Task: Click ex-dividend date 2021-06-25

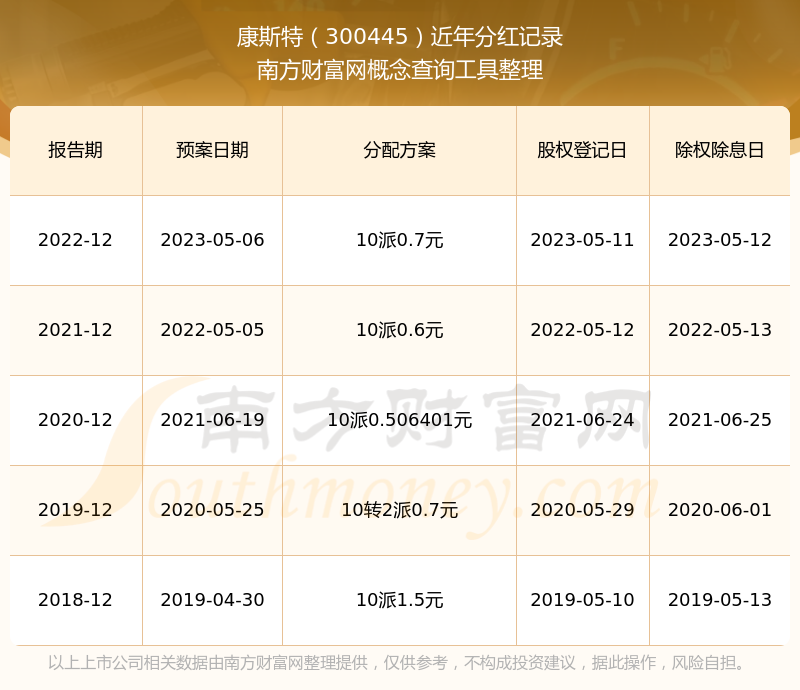Action: (x=719, y=420)
